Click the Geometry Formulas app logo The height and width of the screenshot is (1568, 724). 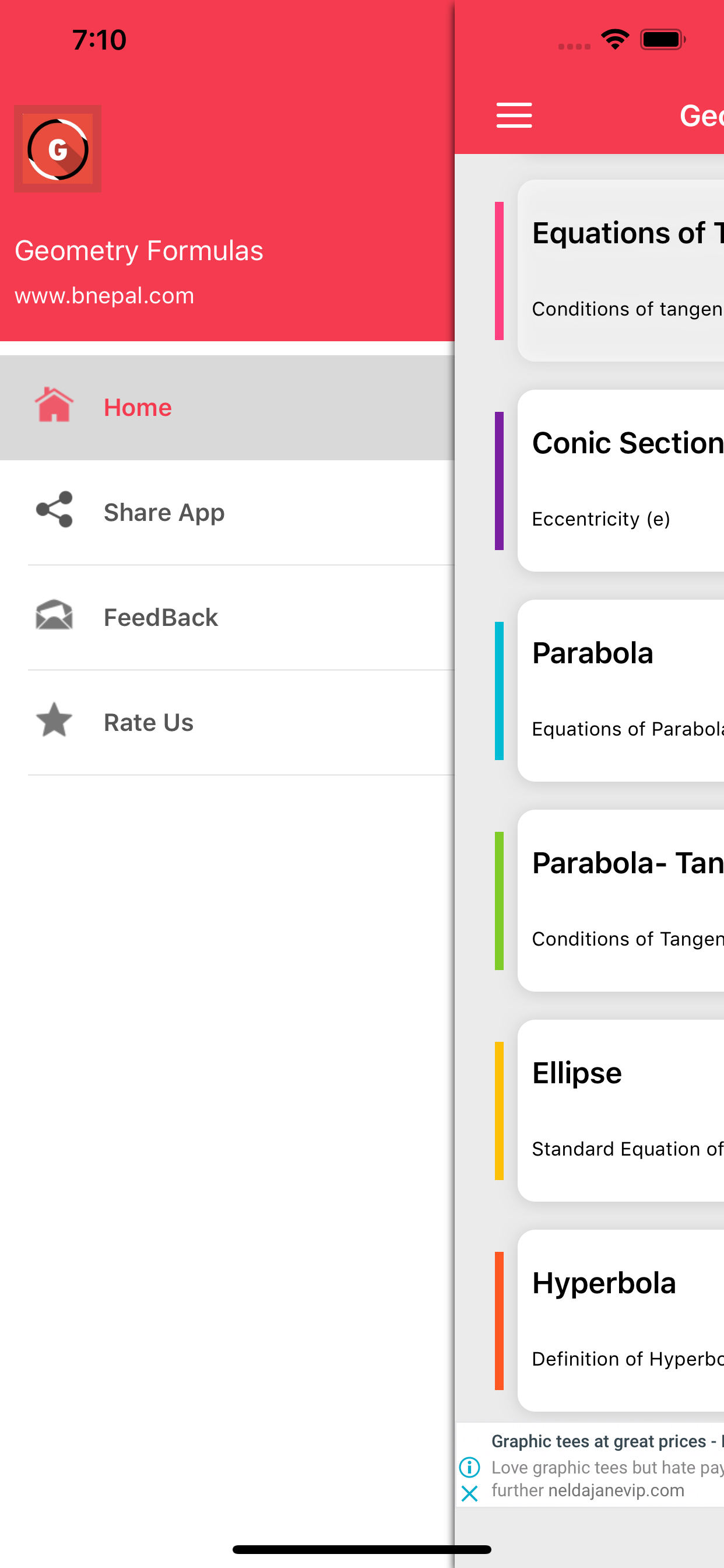point(58,149)
